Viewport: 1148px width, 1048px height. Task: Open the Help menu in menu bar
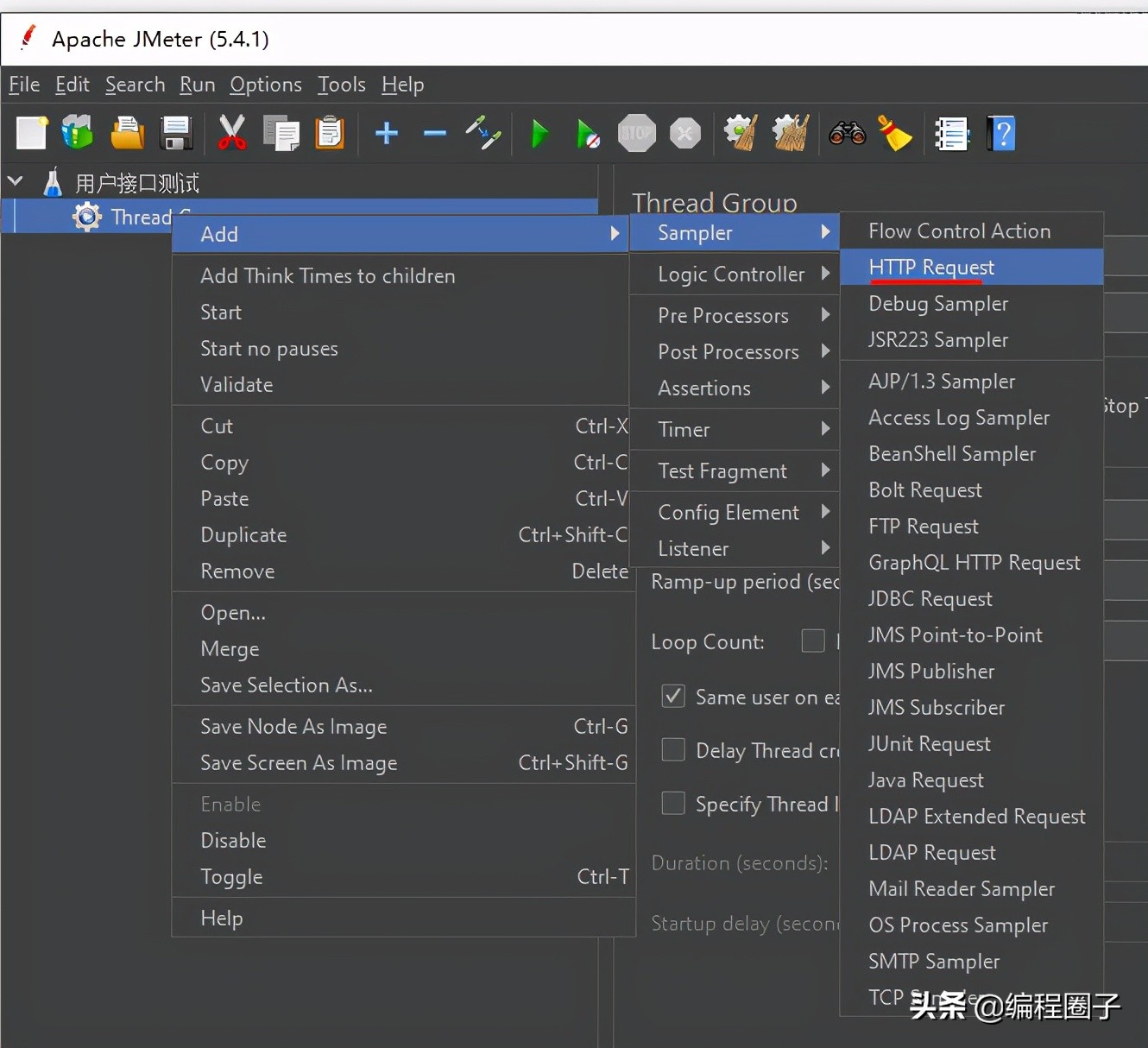point(403,85)
